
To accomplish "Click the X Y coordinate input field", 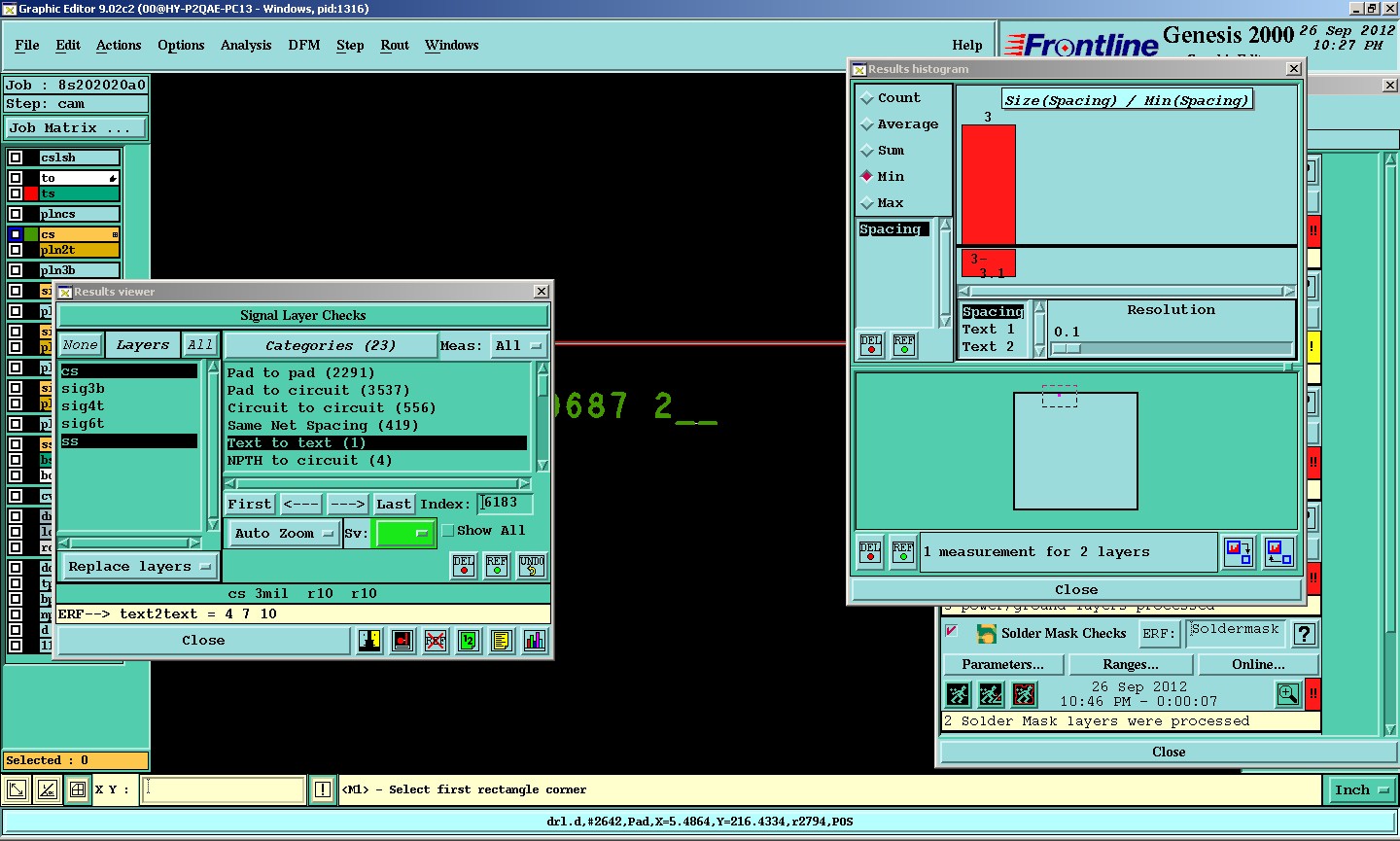I will [224, 789].
